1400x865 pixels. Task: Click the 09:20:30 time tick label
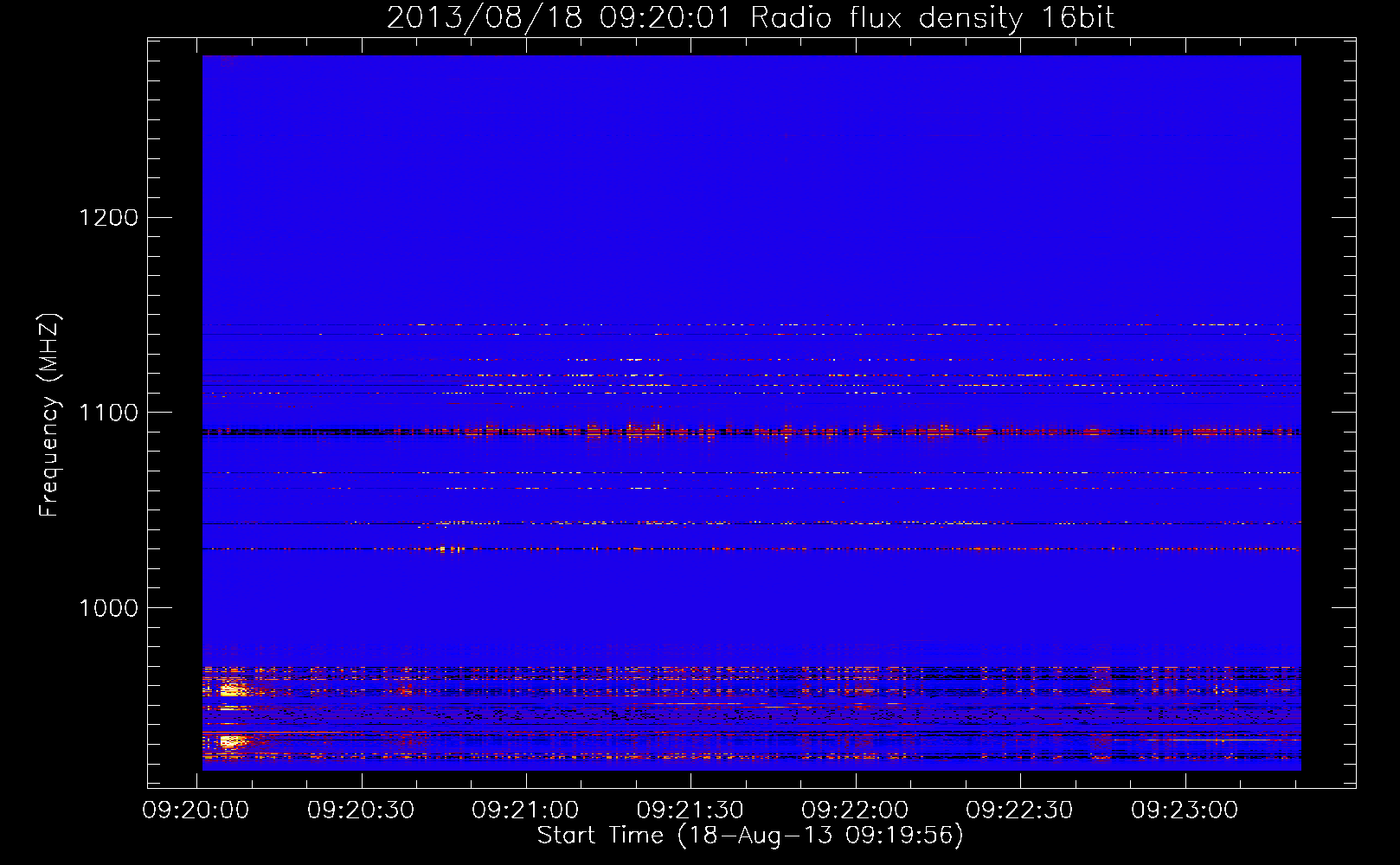(x=361, y=811)
